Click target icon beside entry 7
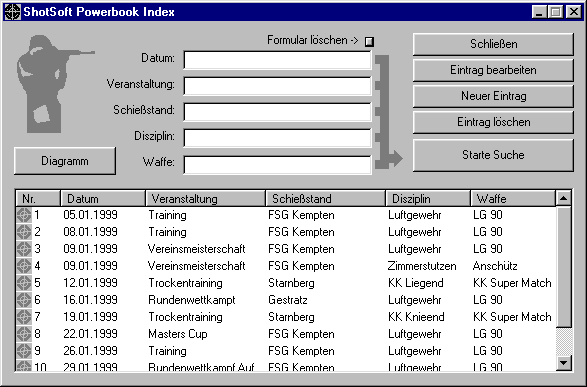 click(x=24, y=317)
